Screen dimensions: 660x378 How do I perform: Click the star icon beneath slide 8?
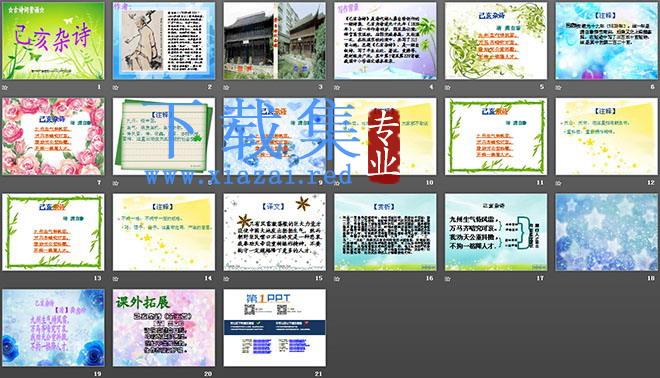[116, 183]
